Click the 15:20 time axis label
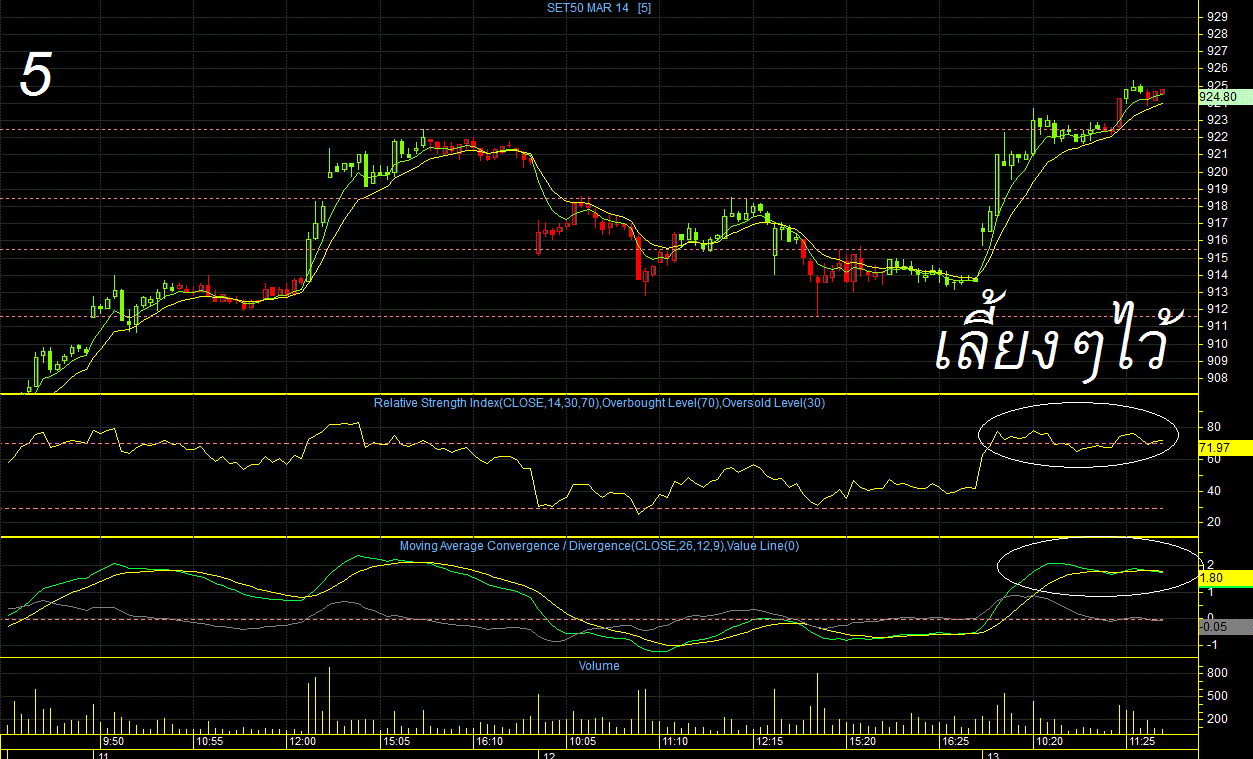Image resolution: width=1253 pixels, height=759 pixels. [862, 742]
